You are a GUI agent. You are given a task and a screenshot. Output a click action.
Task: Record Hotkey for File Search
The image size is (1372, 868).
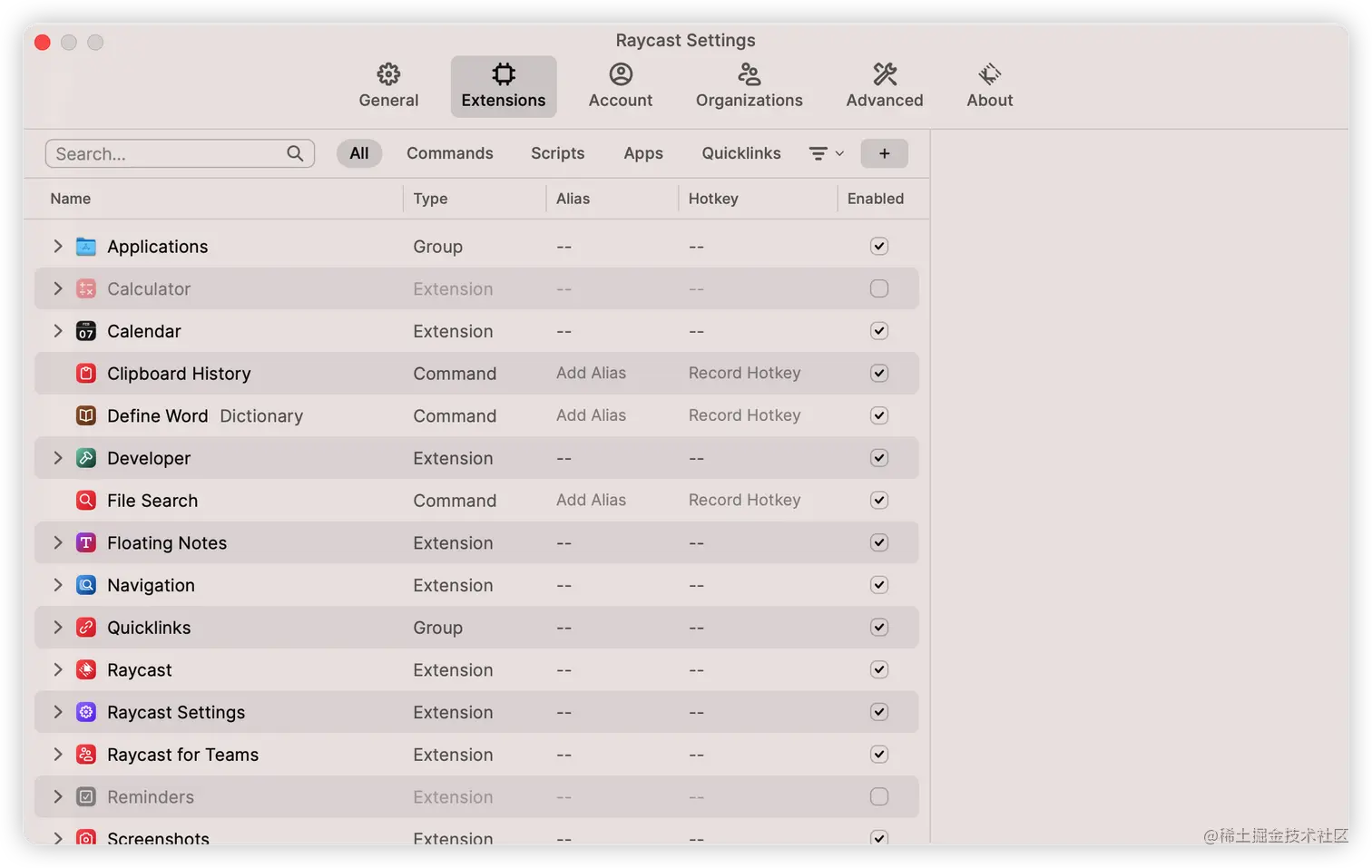tap(744, 500)
